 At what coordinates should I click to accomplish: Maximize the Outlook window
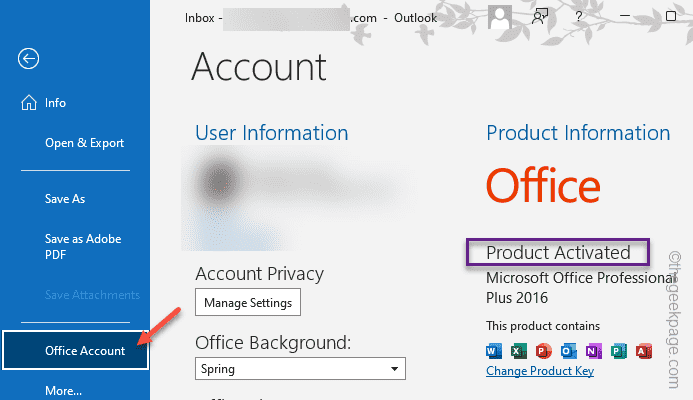point(671,16)
